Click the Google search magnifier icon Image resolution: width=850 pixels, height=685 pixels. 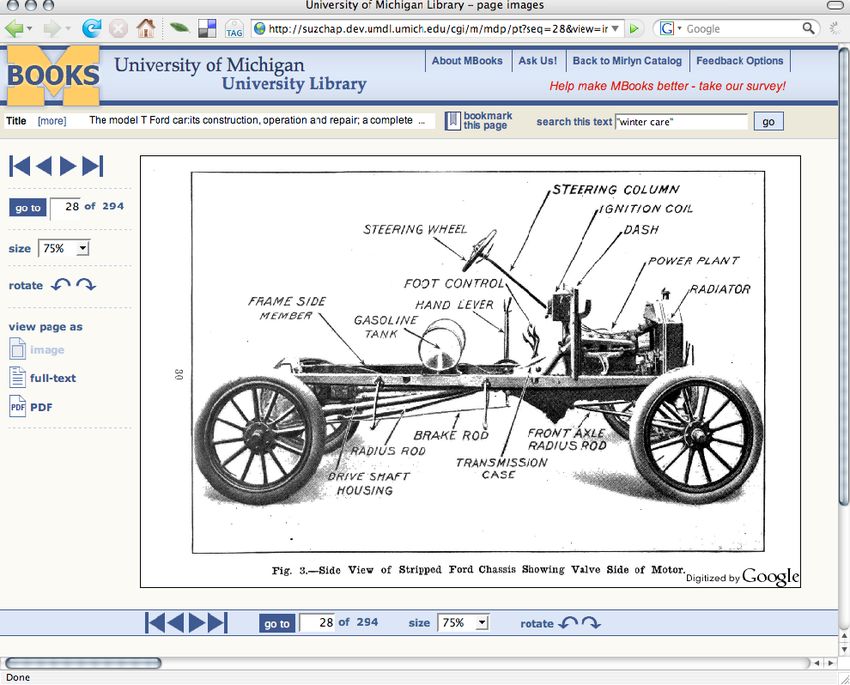808,28
